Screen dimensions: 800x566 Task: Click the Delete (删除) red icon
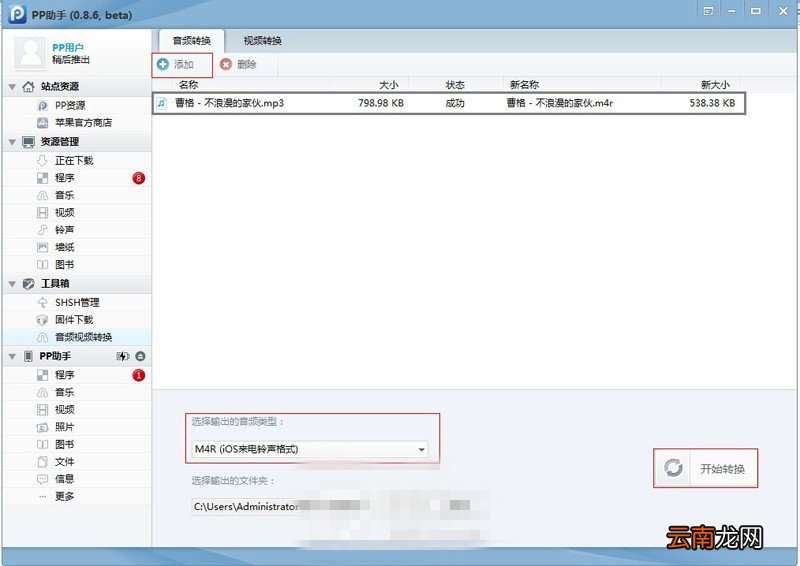226,64
